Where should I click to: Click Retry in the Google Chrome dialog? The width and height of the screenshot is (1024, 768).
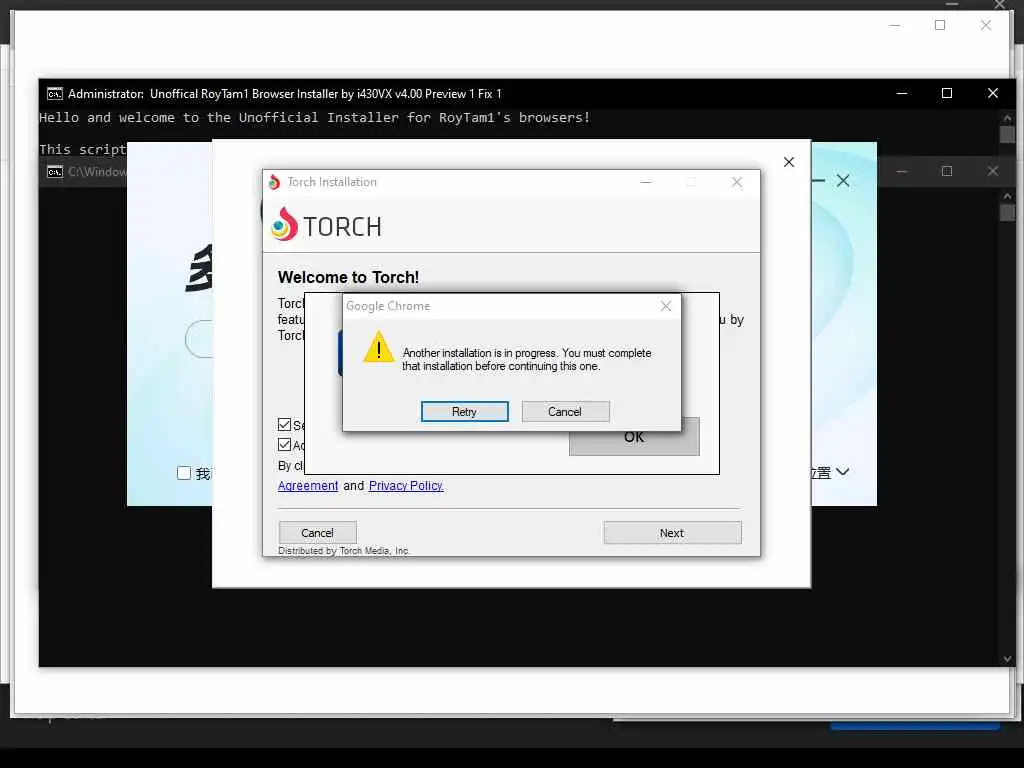tap(464, 411)
